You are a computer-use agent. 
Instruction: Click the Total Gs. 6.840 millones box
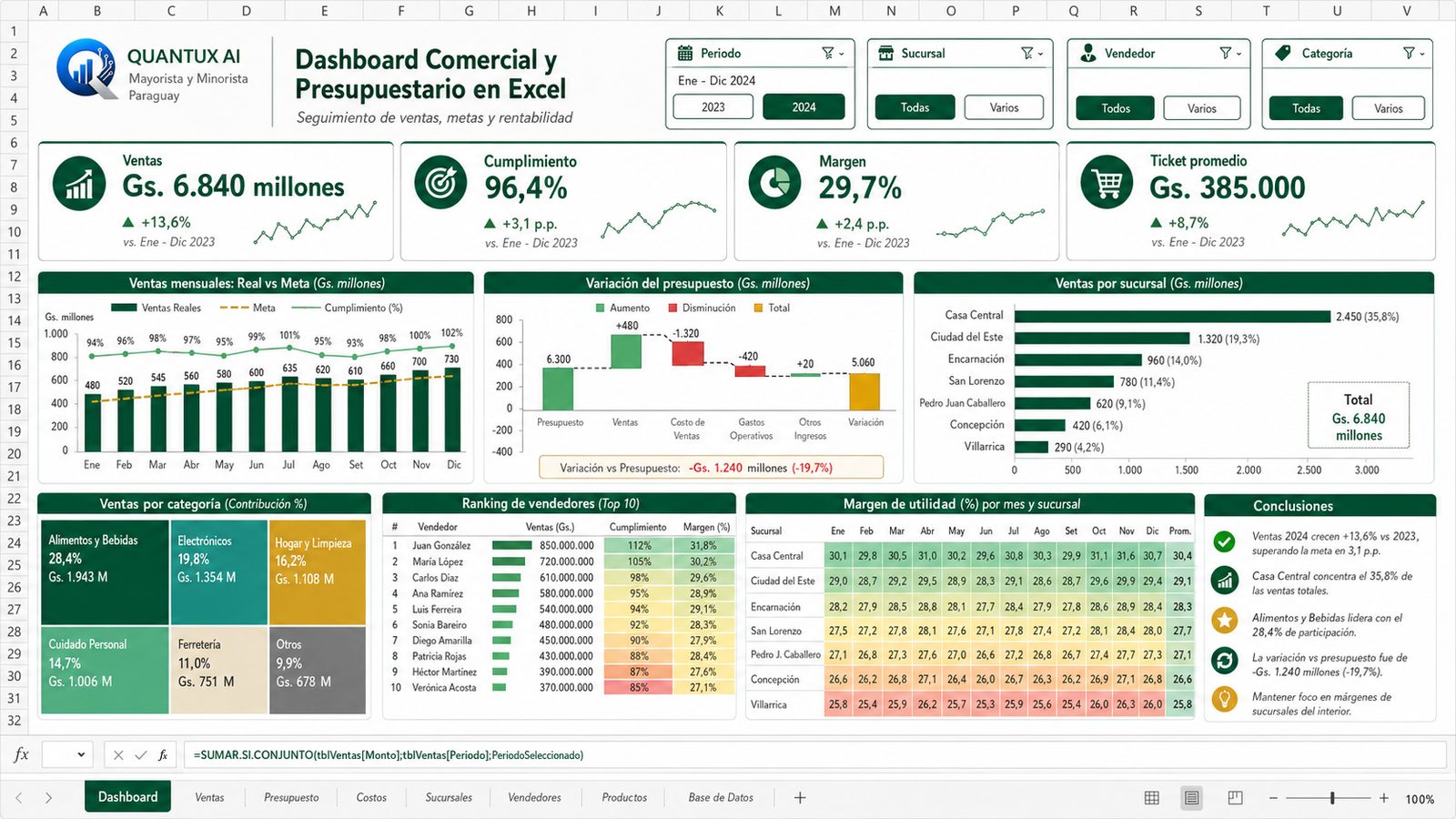coord(1359,416)
